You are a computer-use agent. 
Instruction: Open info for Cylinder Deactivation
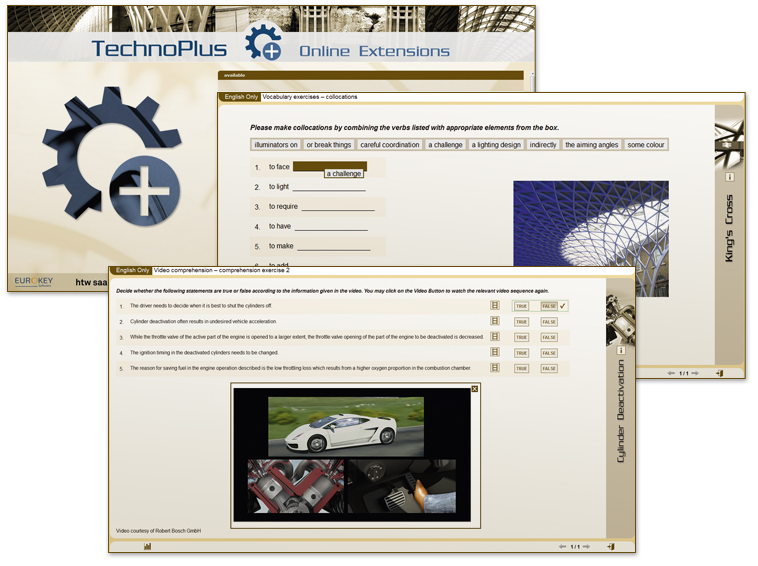click(x=620, y=351)
